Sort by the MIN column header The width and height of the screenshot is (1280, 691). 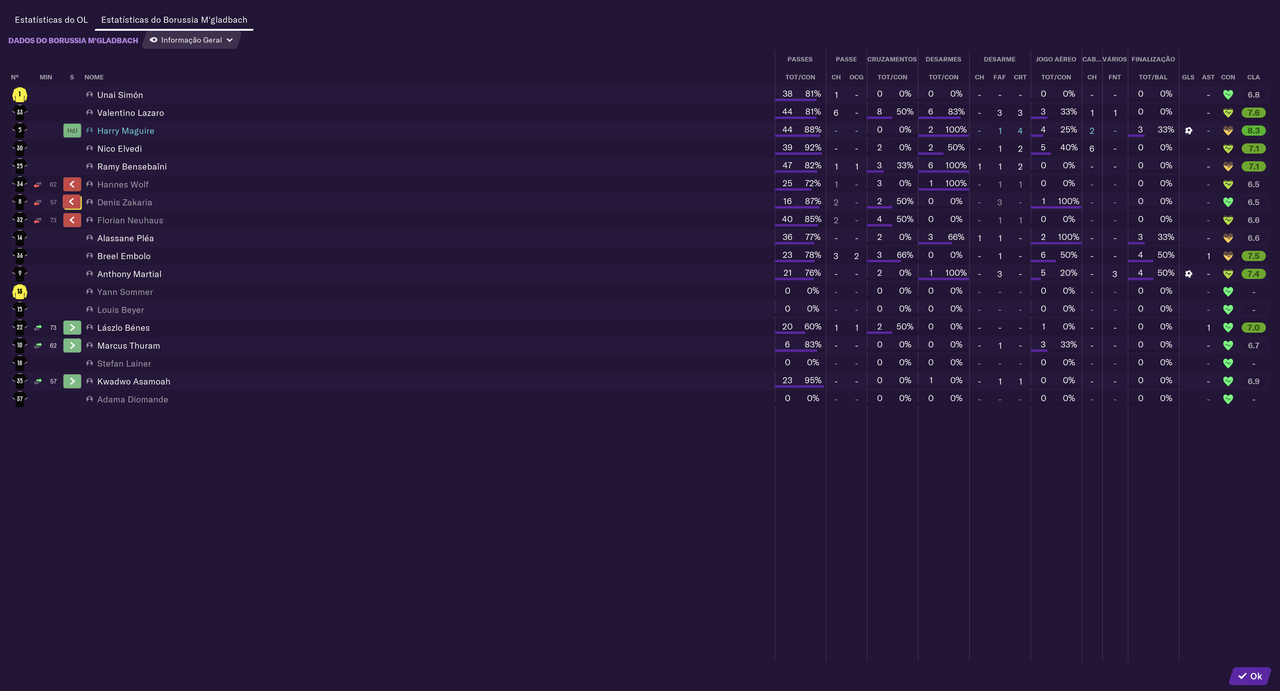click(46, 77)
